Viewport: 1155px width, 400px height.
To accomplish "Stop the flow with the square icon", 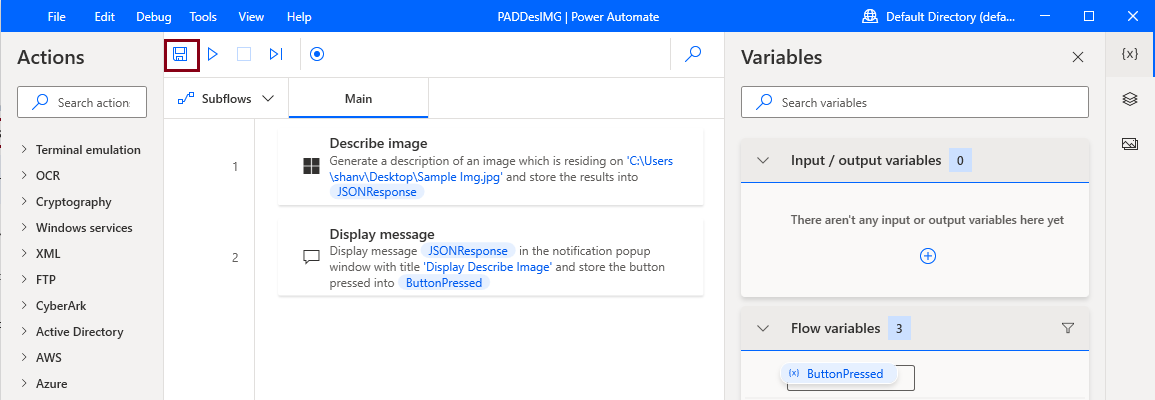I will pyautogui.click(x=244, y=54).
